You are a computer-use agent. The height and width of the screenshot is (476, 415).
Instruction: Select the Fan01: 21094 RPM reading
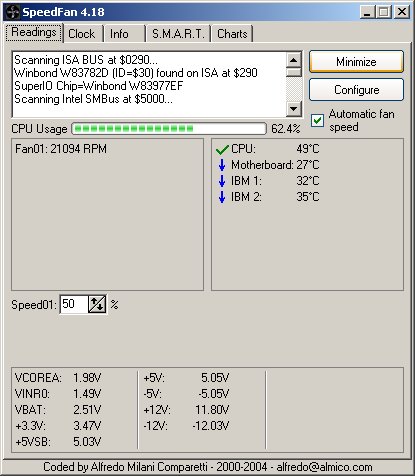(61, 149)
